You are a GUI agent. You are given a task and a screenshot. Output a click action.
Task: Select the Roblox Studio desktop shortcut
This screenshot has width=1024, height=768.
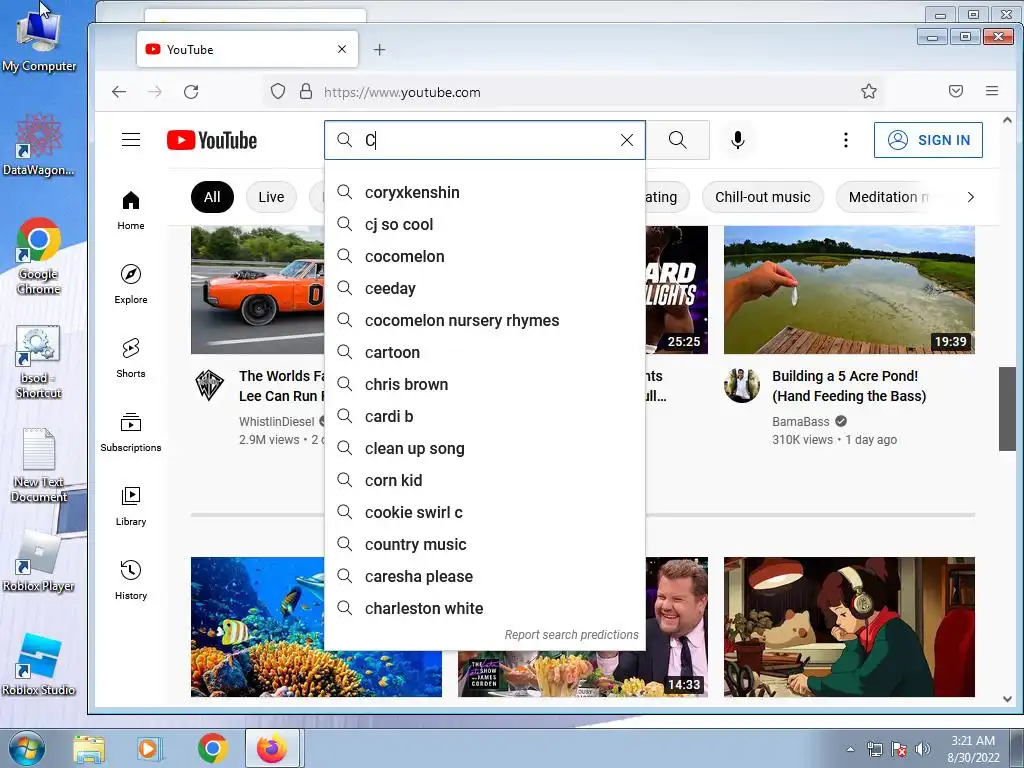39,665
